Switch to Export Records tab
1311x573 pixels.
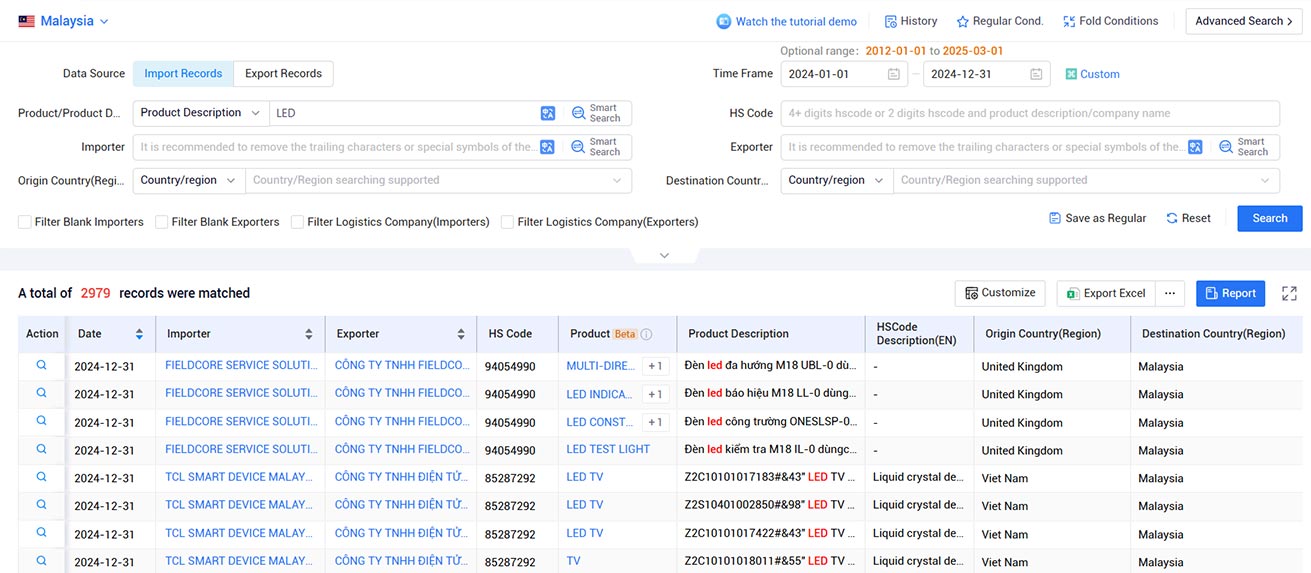pos(283,74)
